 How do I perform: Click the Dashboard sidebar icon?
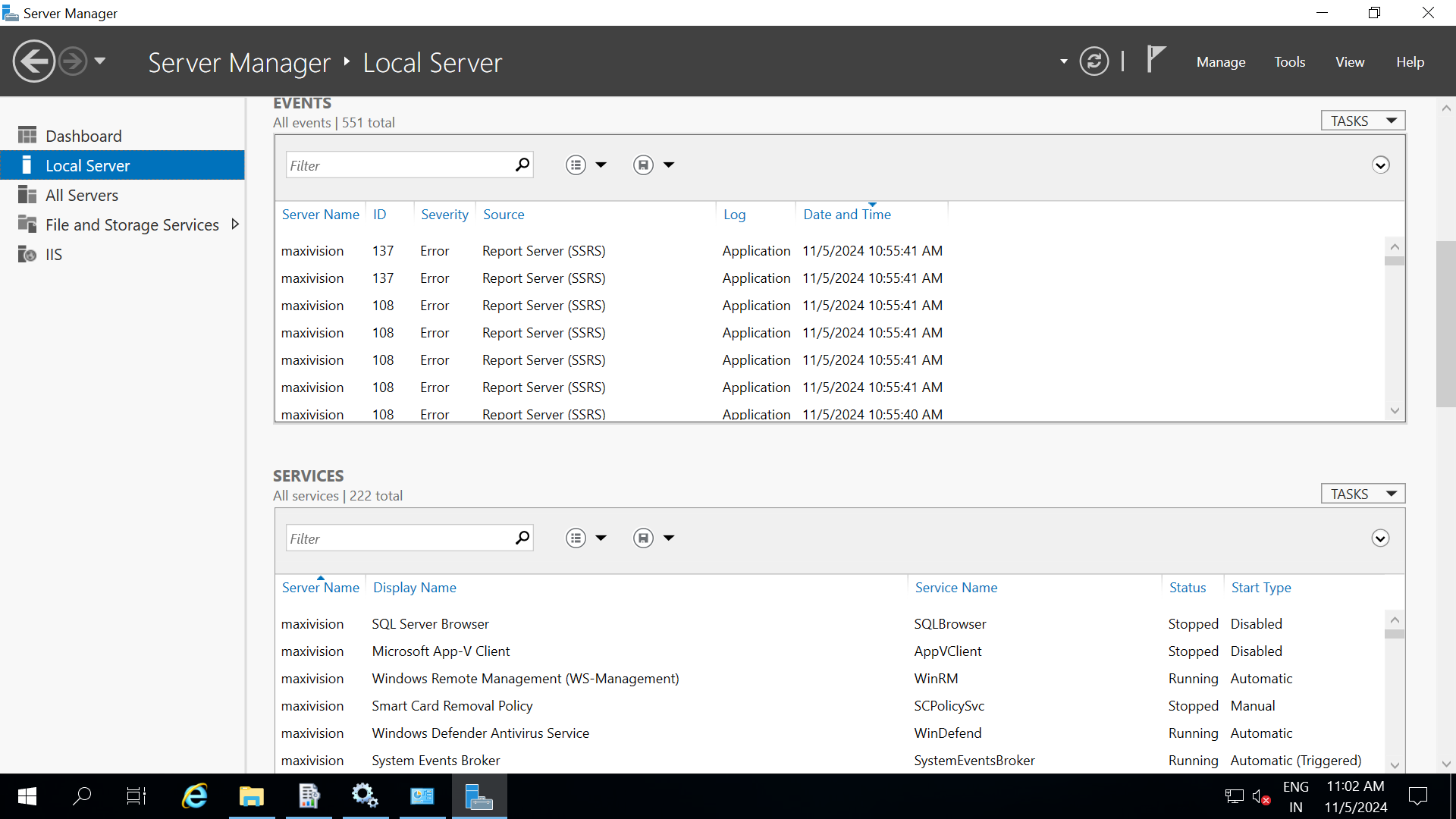click(27, 135)
